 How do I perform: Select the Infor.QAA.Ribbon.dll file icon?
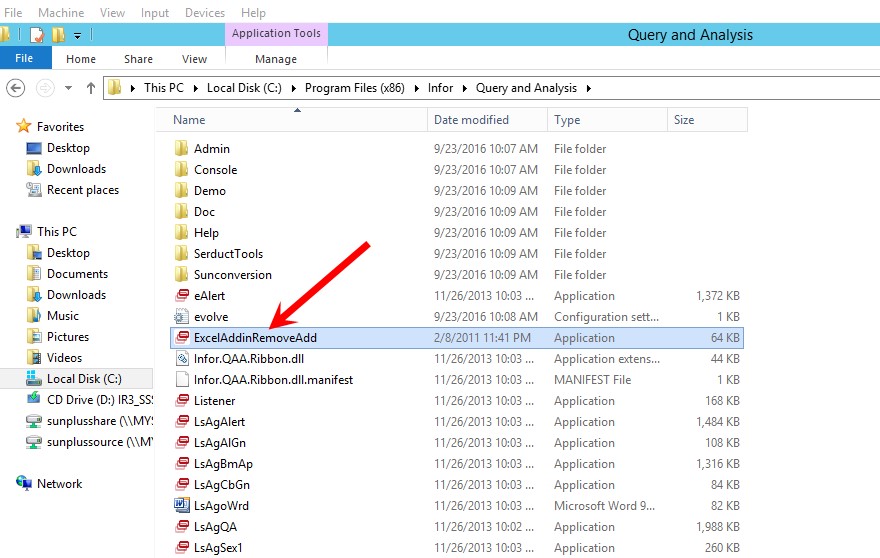[182, 358]
